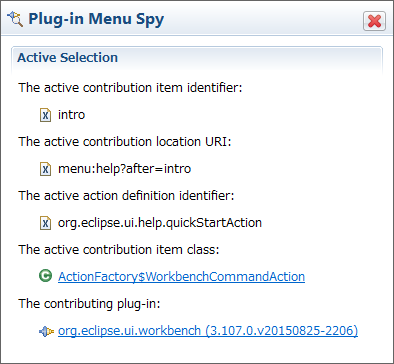
Task: Select the 'intro' identifier text
Action: pyautogui.click(x=71, y=115)
